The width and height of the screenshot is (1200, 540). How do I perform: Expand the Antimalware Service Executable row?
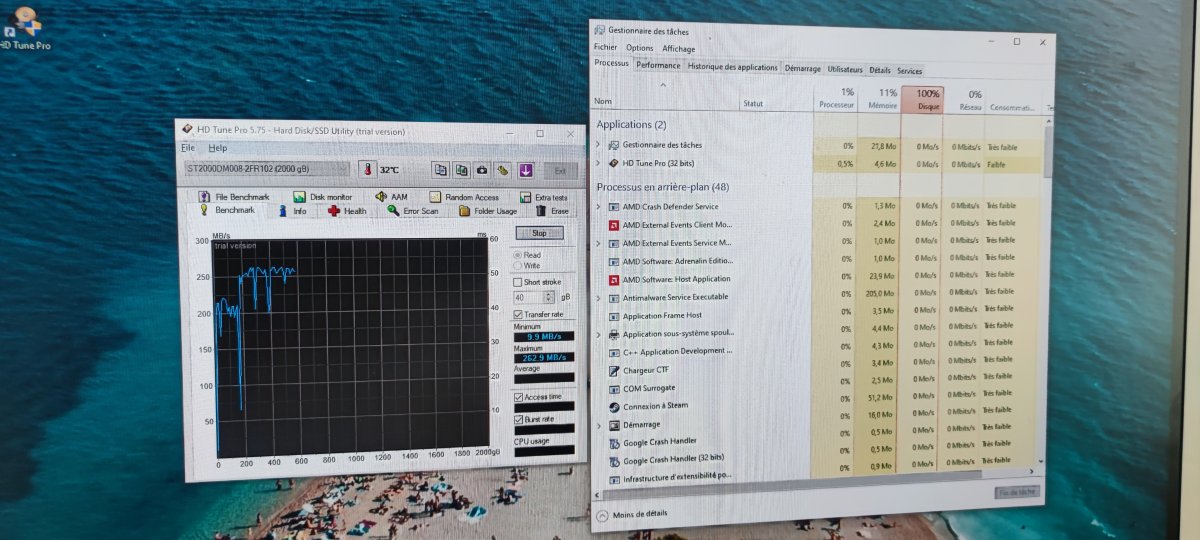pyautogui.click(x=598, y=297)
